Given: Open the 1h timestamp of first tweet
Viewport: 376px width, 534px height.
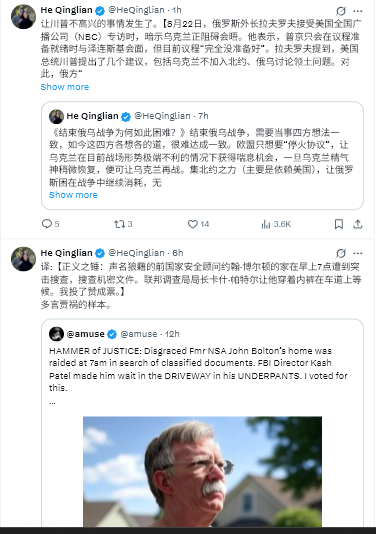Looking at the screenshot, I should point(177,10).
